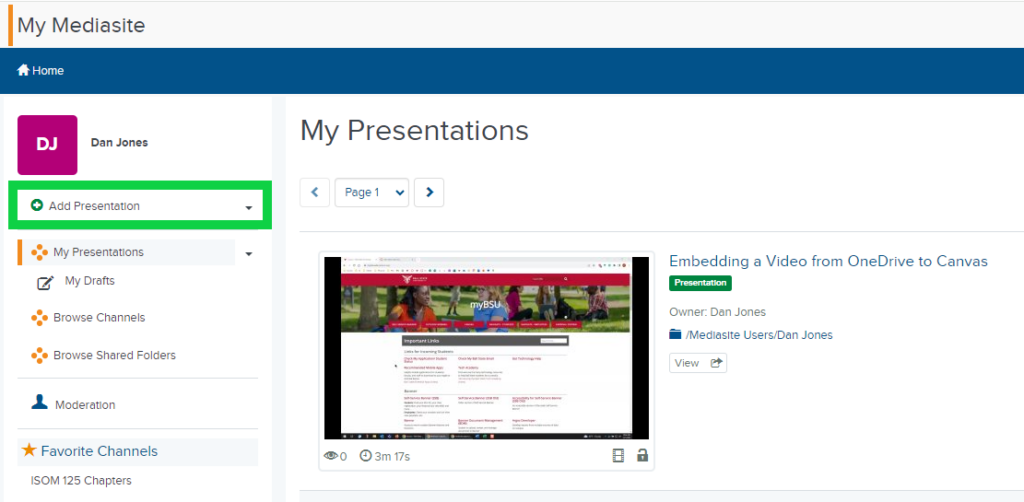Click the Browse Channels orange dots icon
This screenshot has height=502, width=1024.
(39, 318)
